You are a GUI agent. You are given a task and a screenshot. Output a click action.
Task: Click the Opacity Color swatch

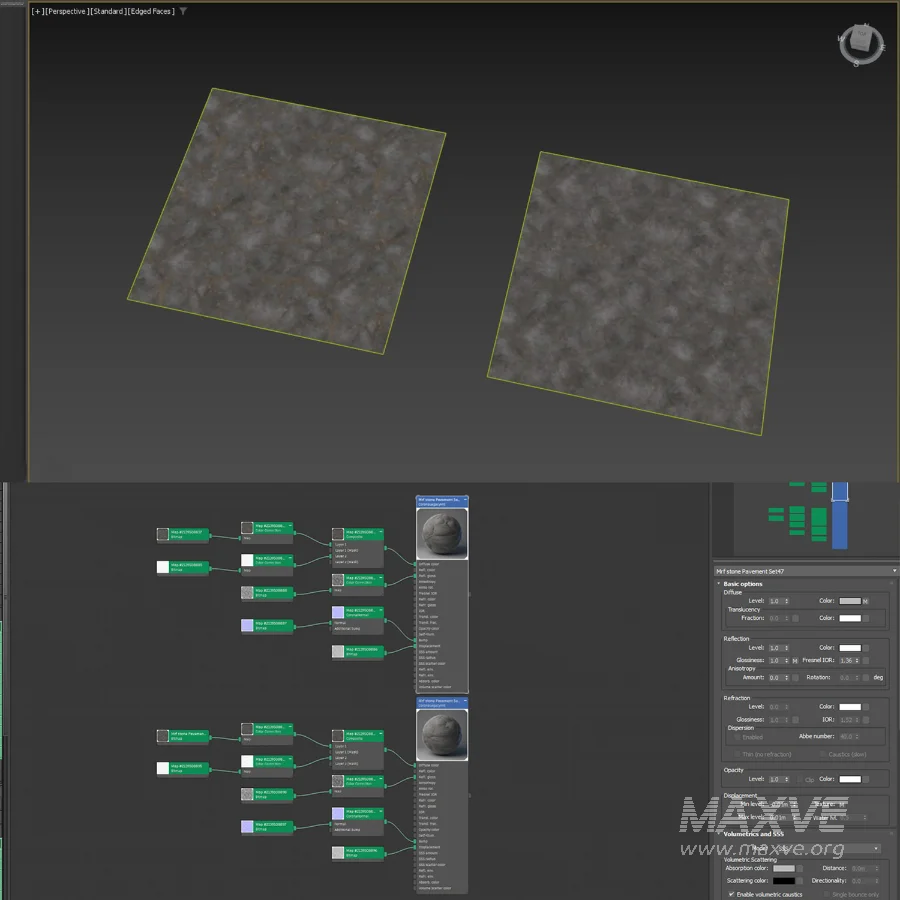[849, 779]
